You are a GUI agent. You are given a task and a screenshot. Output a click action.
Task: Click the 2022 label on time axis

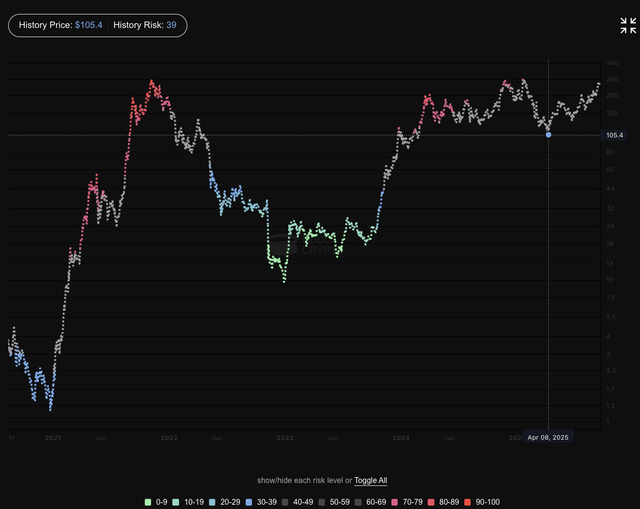pos(169,438)
